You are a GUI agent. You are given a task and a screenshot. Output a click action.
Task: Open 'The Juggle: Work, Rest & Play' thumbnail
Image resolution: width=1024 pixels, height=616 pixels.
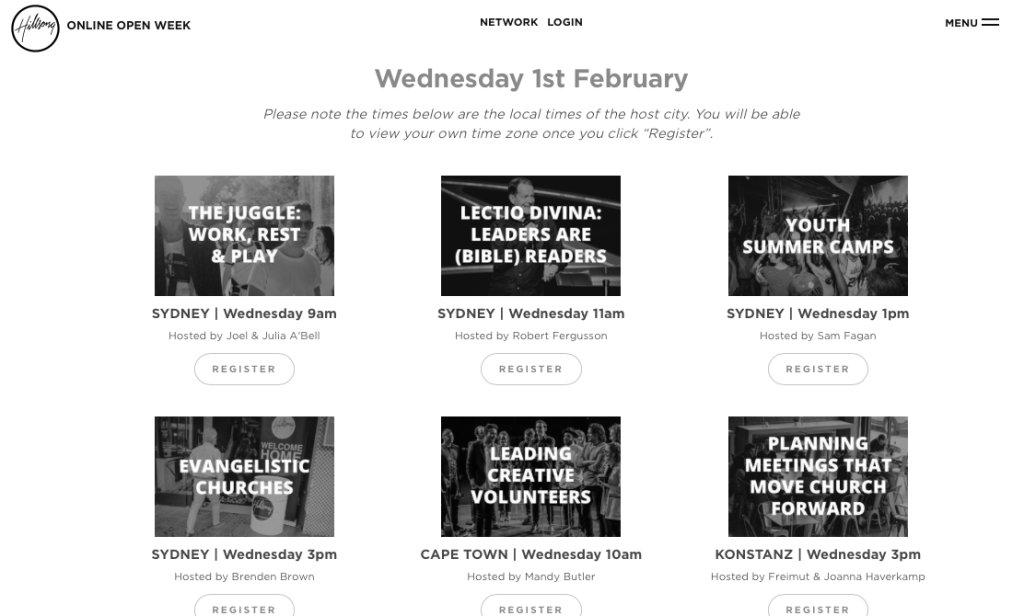pyautogui.click(x=244, y=236)
